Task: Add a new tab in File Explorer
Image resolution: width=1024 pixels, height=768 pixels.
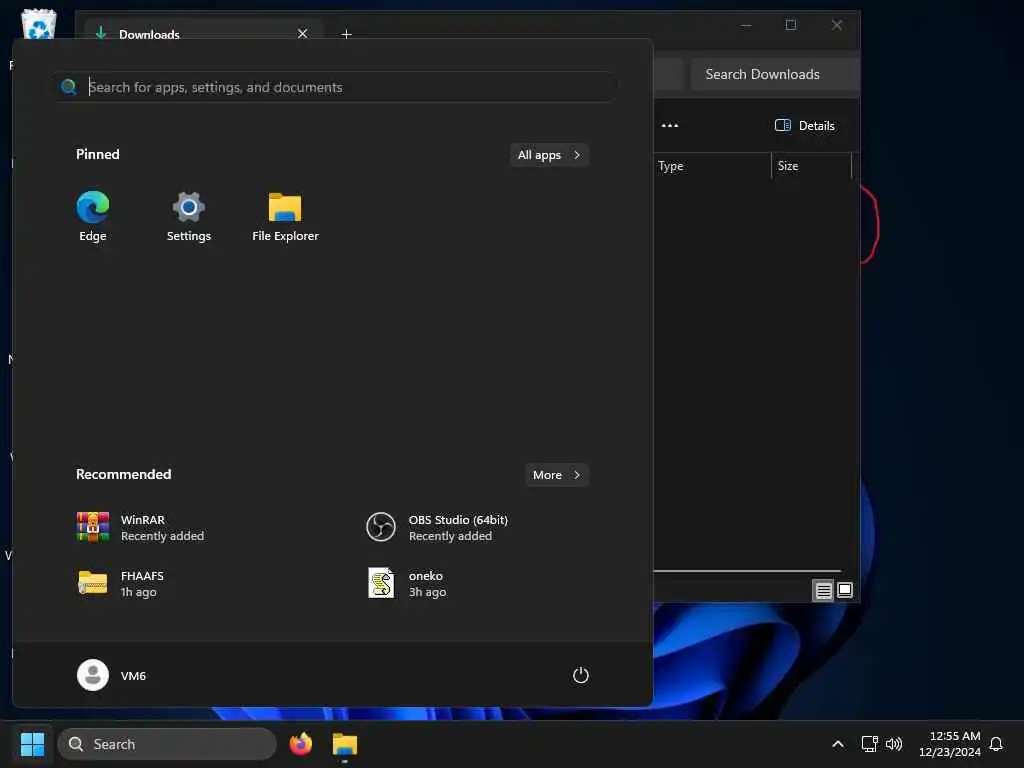Action: coord(347,34)
